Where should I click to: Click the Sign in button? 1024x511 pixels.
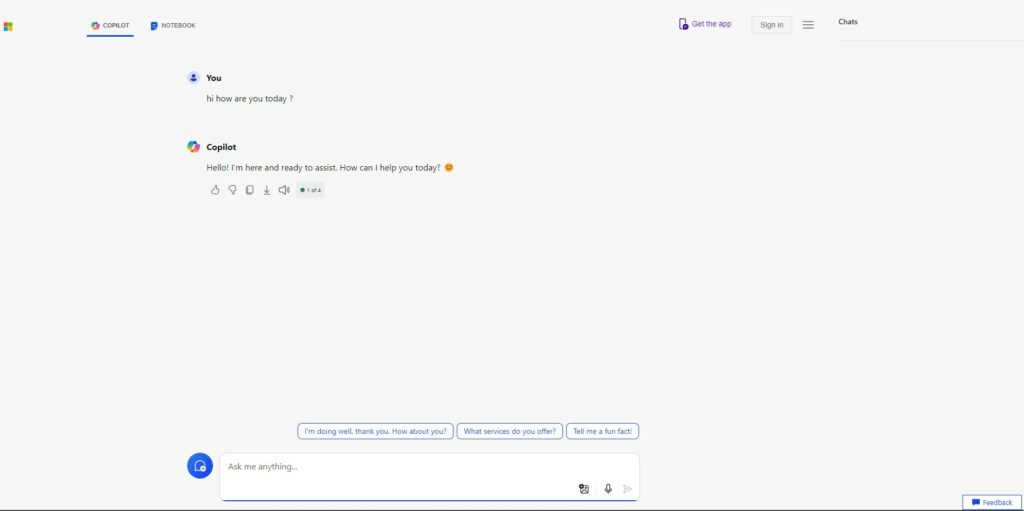(772, 25)
